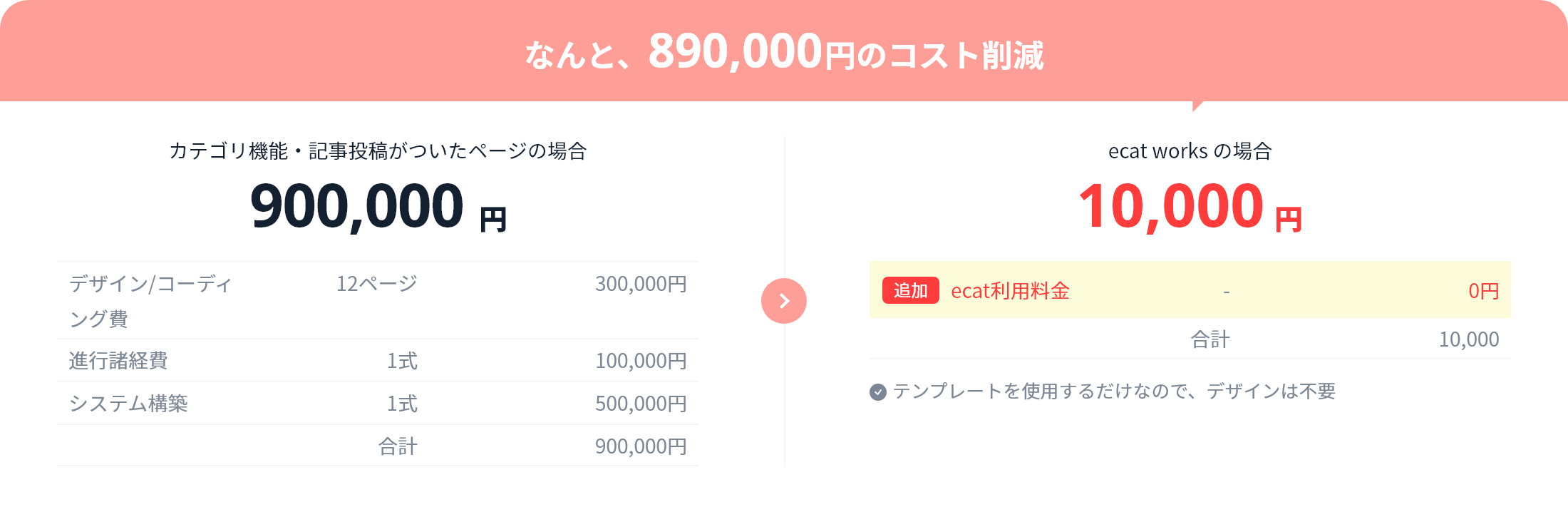Select the システム構築 row label
This screenshot has height=512, width=1568.
pyautogui.click(x=128, y=404)
